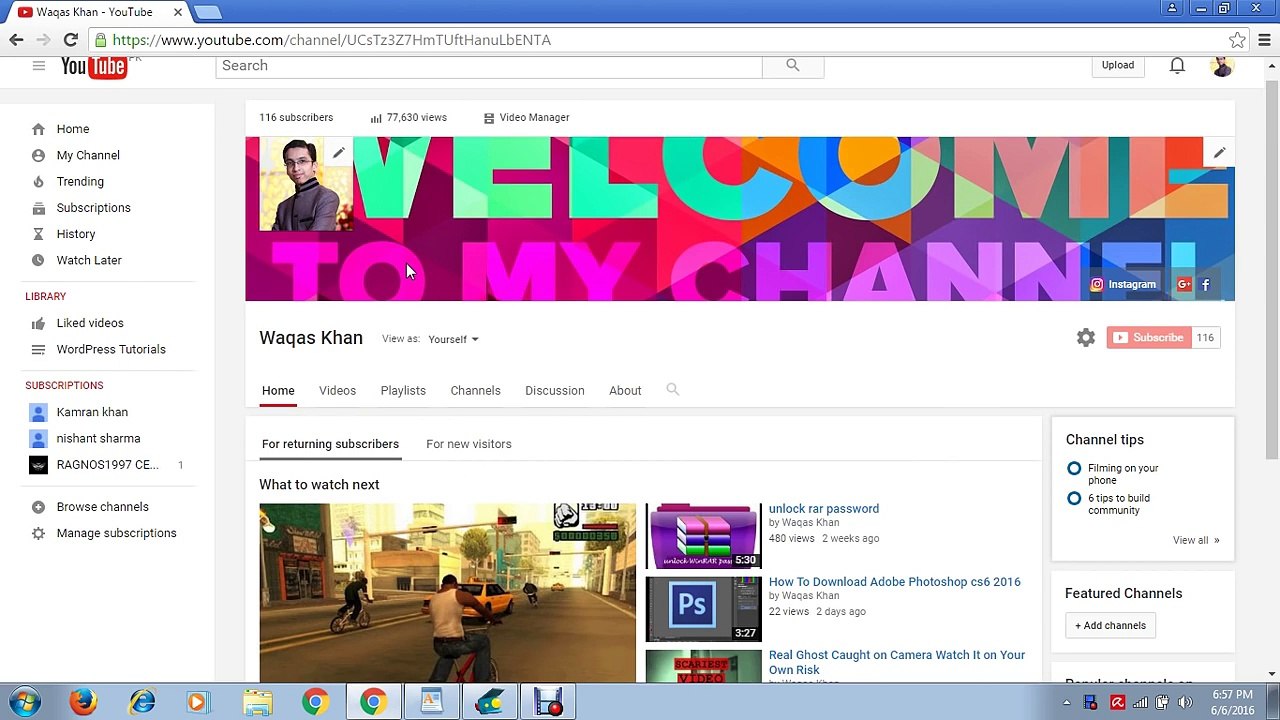Launch Firefox from the taskbar
This screenshot has height=720, width=1280.
(x=83, y=702)
